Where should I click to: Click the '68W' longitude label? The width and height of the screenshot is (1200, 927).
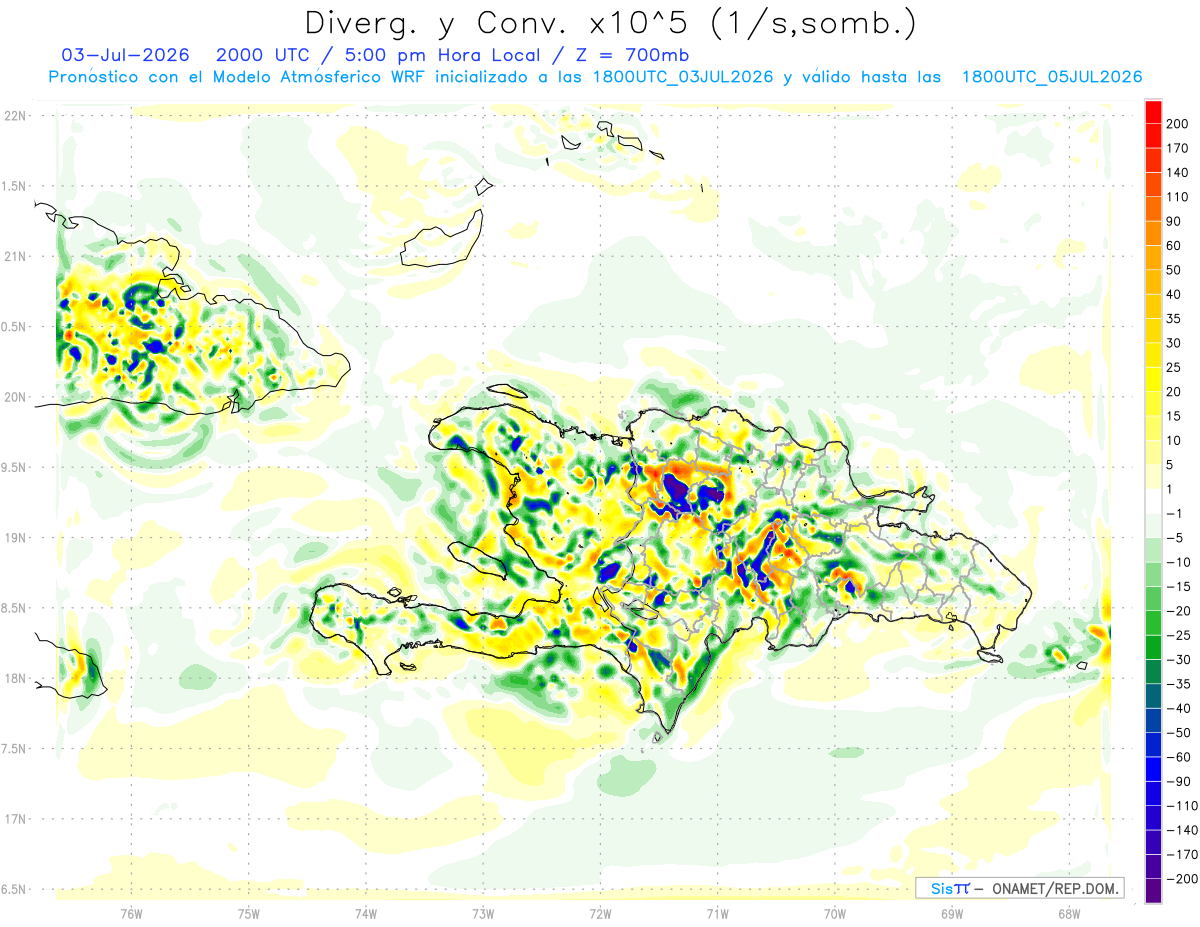[x=1069, y=913]
